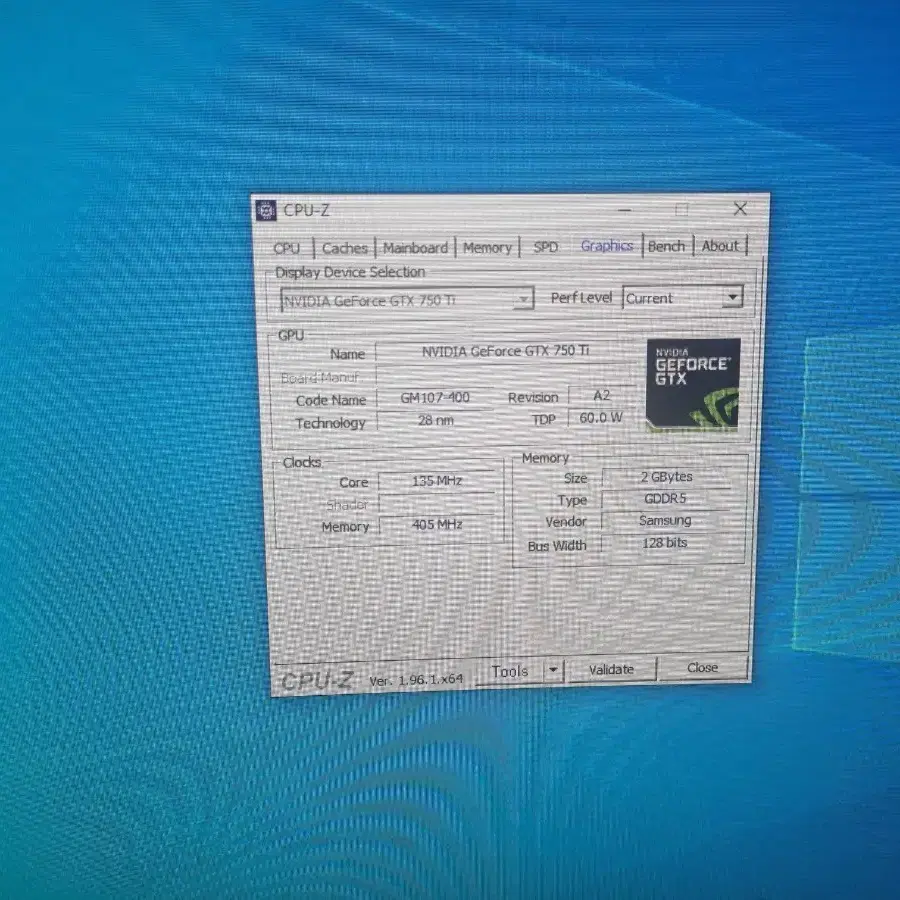The image size is (900, 900).
Task: Click the GPU Name field value
Action: click(x=505, y=351)
